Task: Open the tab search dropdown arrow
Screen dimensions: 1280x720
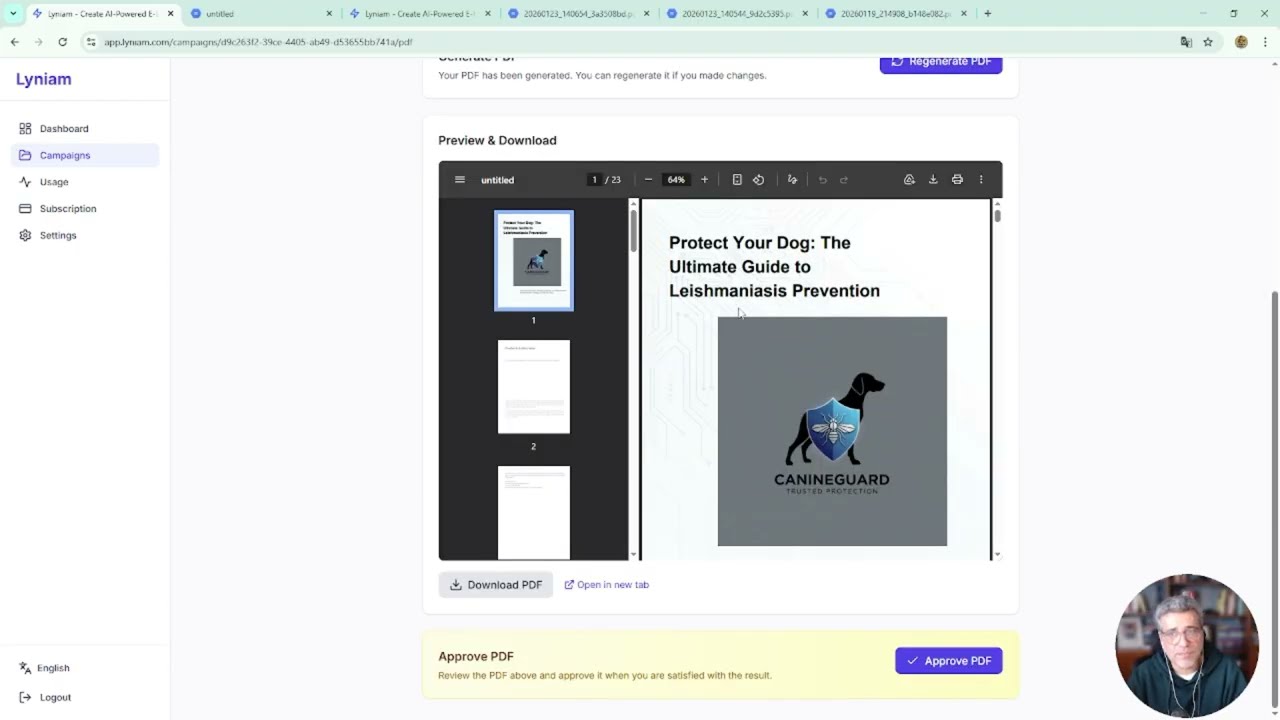Action: (x=13, y=14)
